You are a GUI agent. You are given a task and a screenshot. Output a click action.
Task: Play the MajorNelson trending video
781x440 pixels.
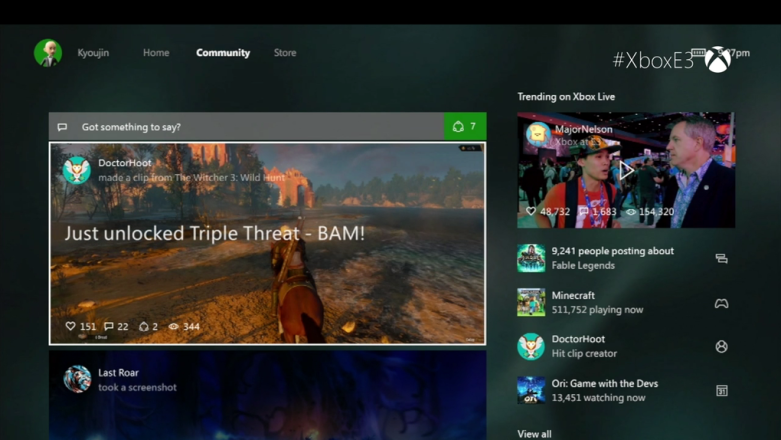click(x=626, y=170)
